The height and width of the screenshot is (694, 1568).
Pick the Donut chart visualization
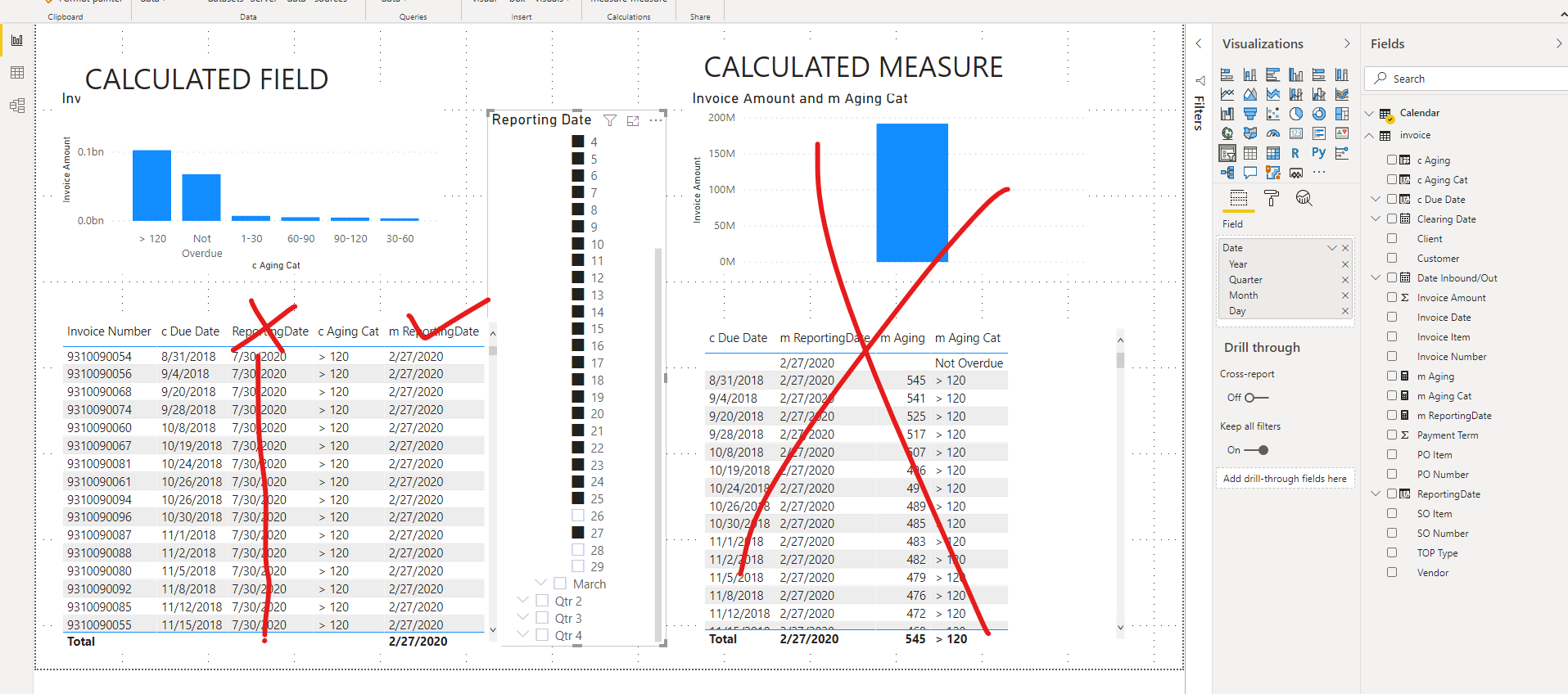coord(1319,114)
